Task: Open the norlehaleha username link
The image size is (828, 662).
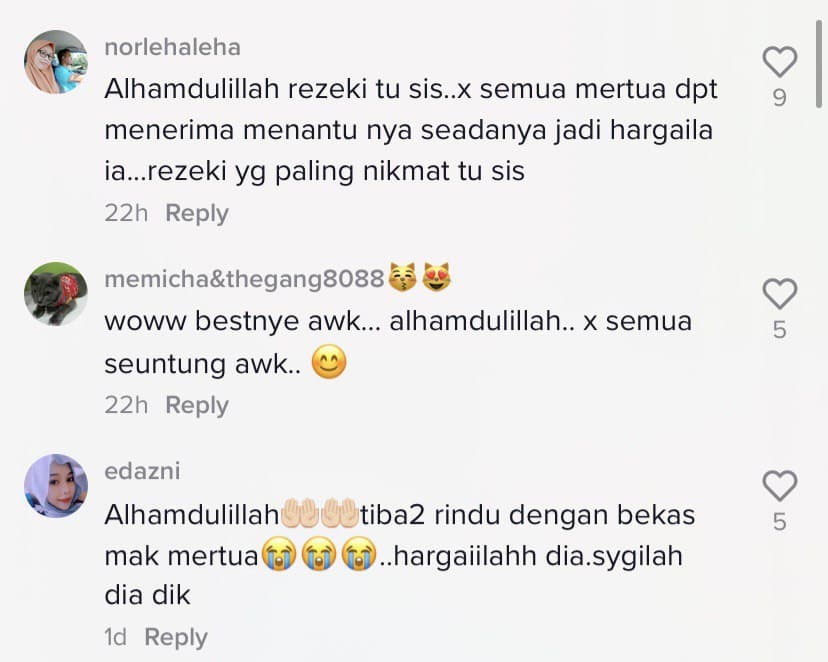Action: (x=173, y=47)
